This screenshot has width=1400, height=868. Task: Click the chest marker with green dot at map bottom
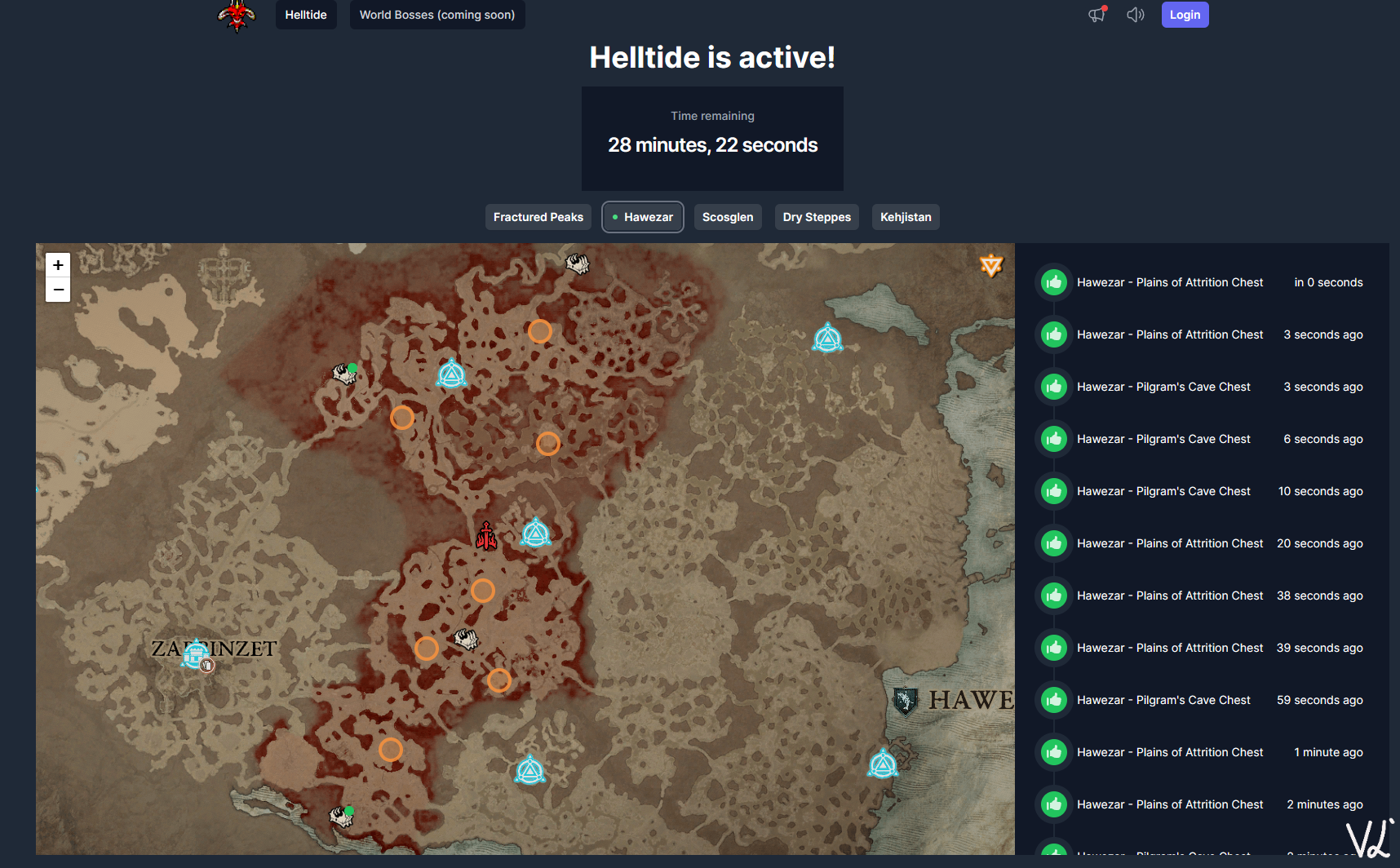coord(342,816)
